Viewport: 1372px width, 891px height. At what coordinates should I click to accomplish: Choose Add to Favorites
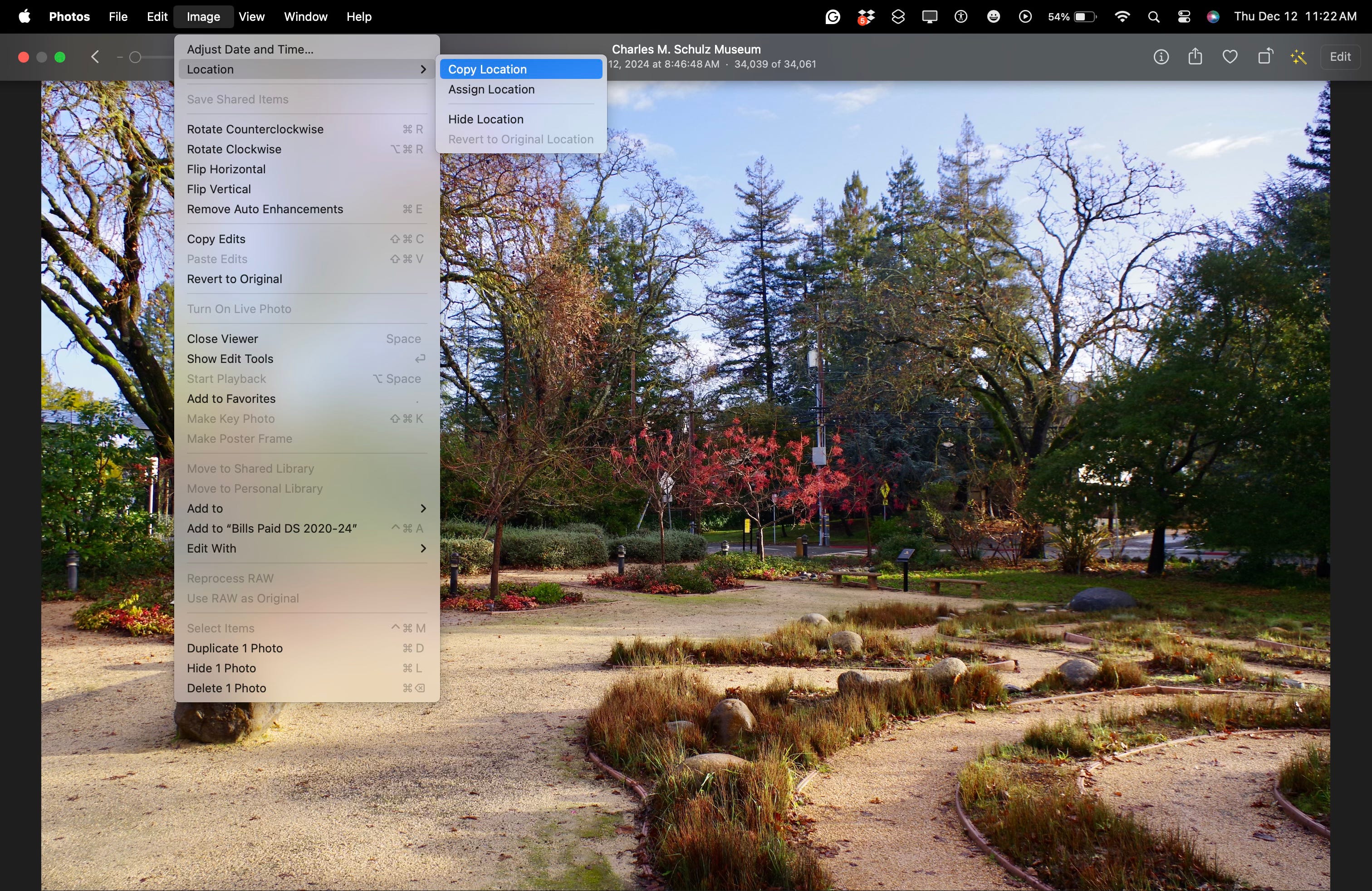(307, 399)
